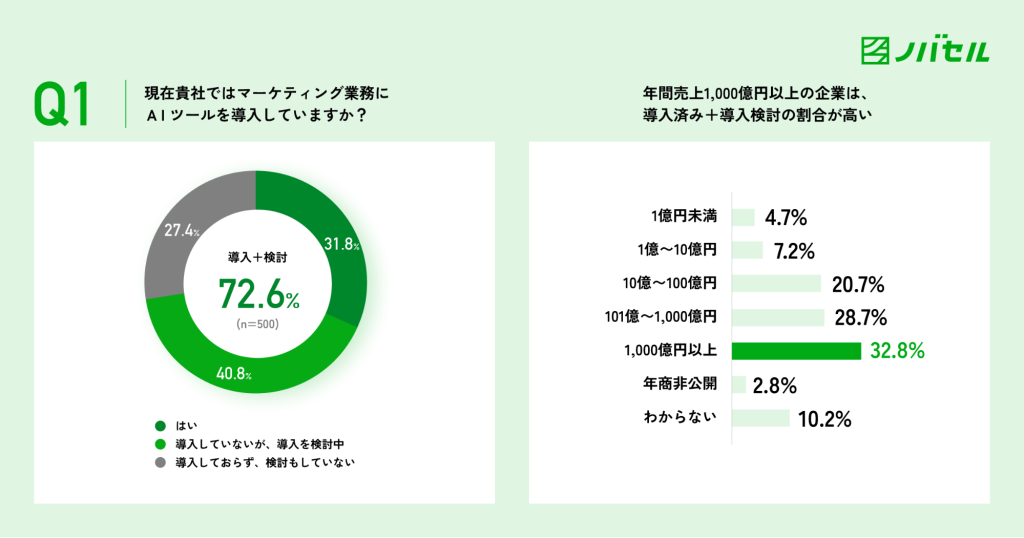Click the large Q1 heading
This screenshot has height=538, width=1024.
(x=62, y=104)
